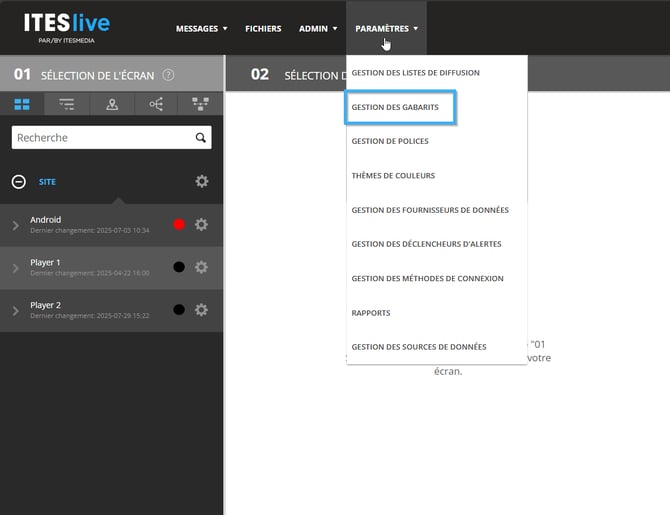Choose Thèmes de couleurs from menu
The image size is (670, 515).
[393, 176]
